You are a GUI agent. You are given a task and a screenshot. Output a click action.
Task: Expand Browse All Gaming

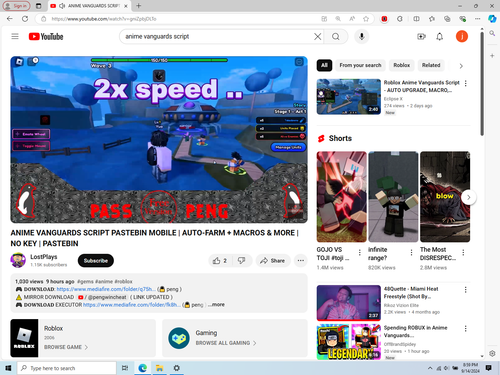point(226,343)
